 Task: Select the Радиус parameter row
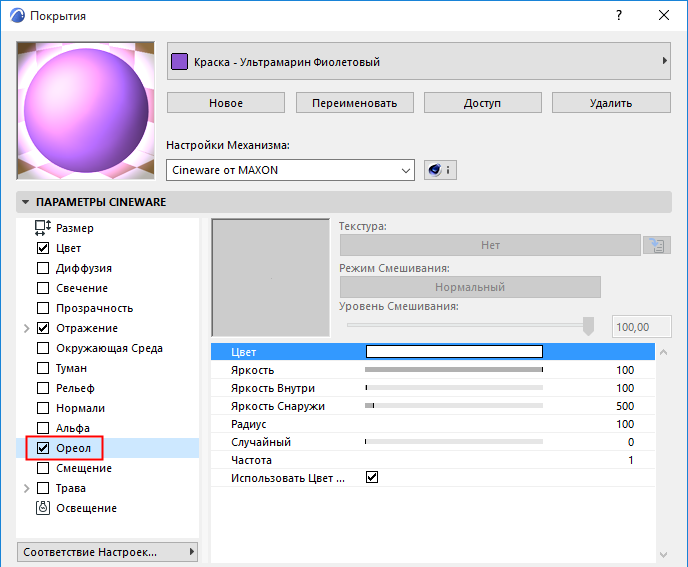(433, 424)
